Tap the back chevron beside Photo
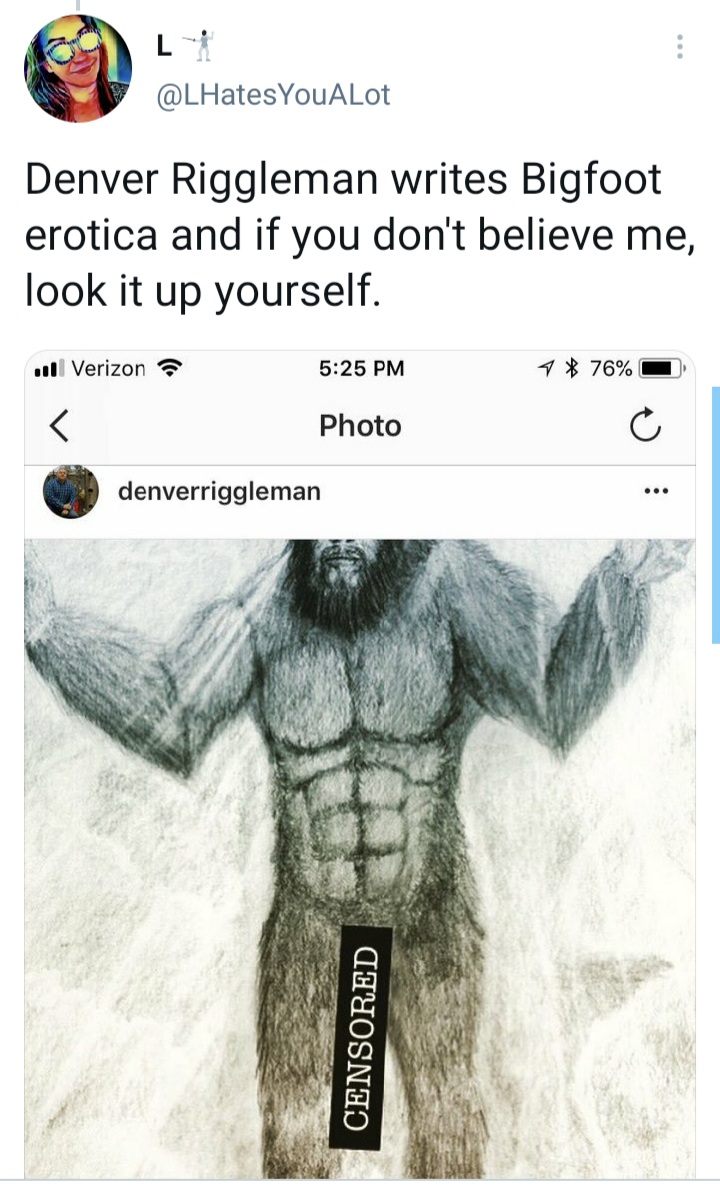 [x=59, y=426]
